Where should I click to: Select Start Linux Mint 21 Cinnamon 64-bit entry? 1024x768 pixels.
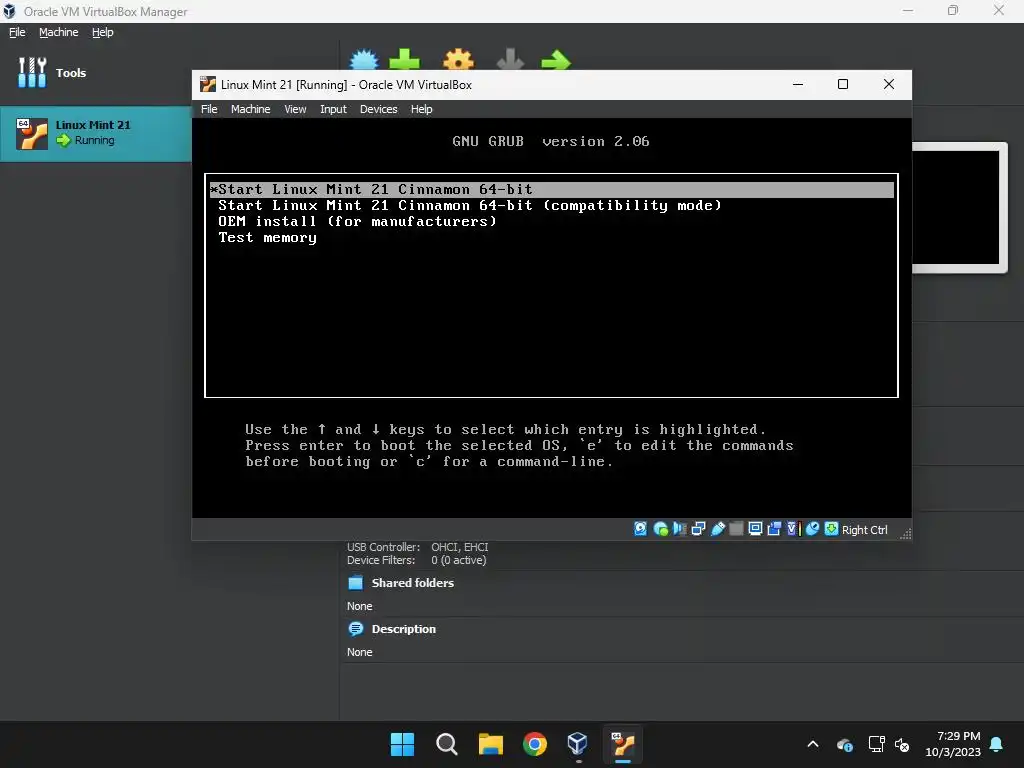pyautogui.click(x=552, y=189)
